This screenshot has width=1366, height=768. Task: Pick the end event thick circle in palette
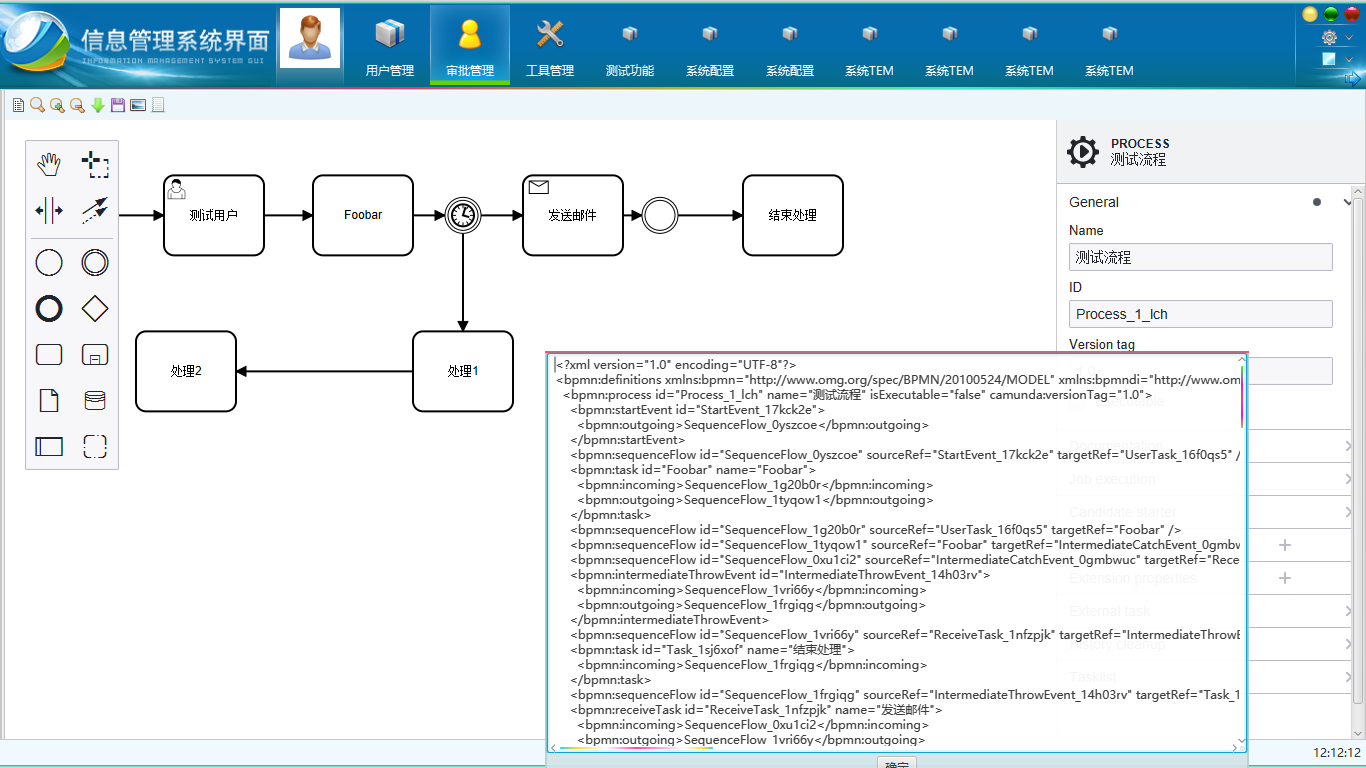[49, 309]
